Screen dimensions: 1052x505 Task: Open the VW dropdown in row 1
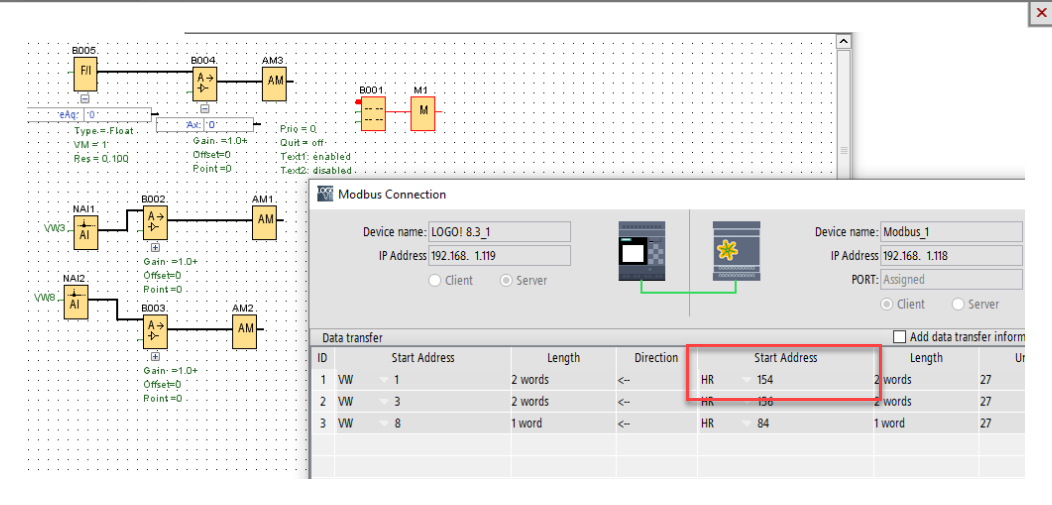coord(383,380)
